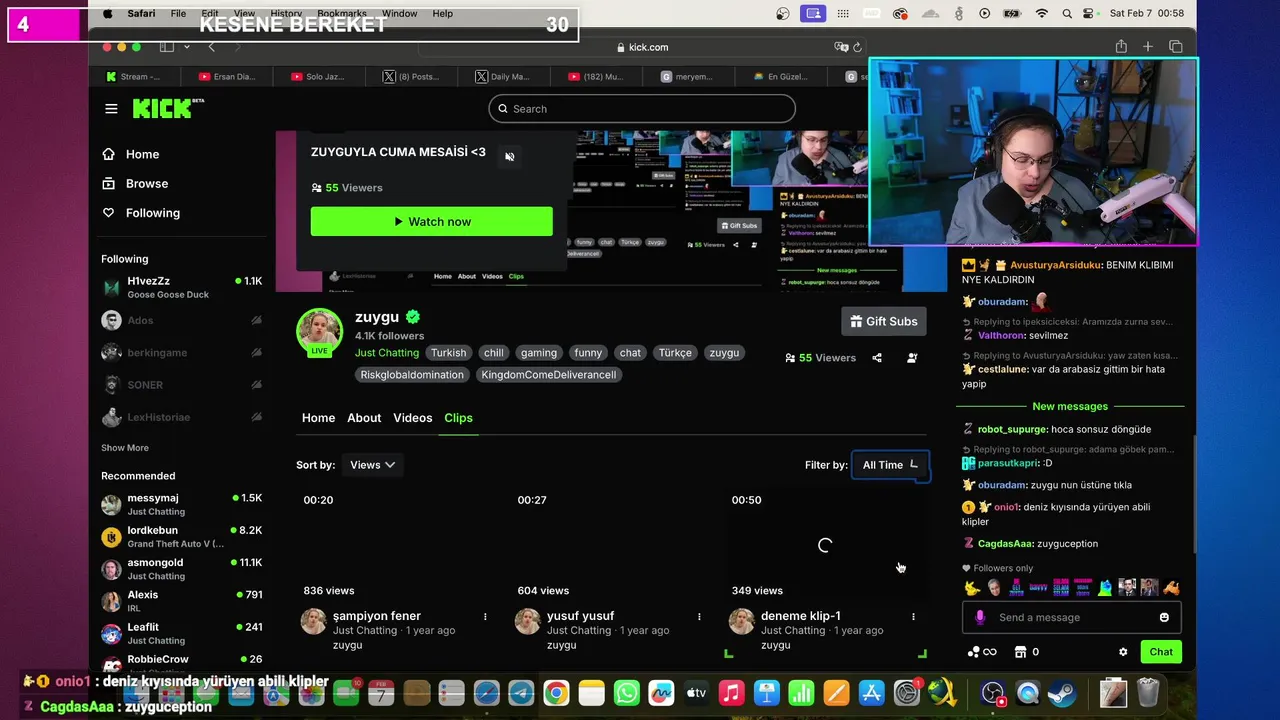Expand Show More in Following list
This screenshot has width=1280, height=720.
click(x=125, y=448)
